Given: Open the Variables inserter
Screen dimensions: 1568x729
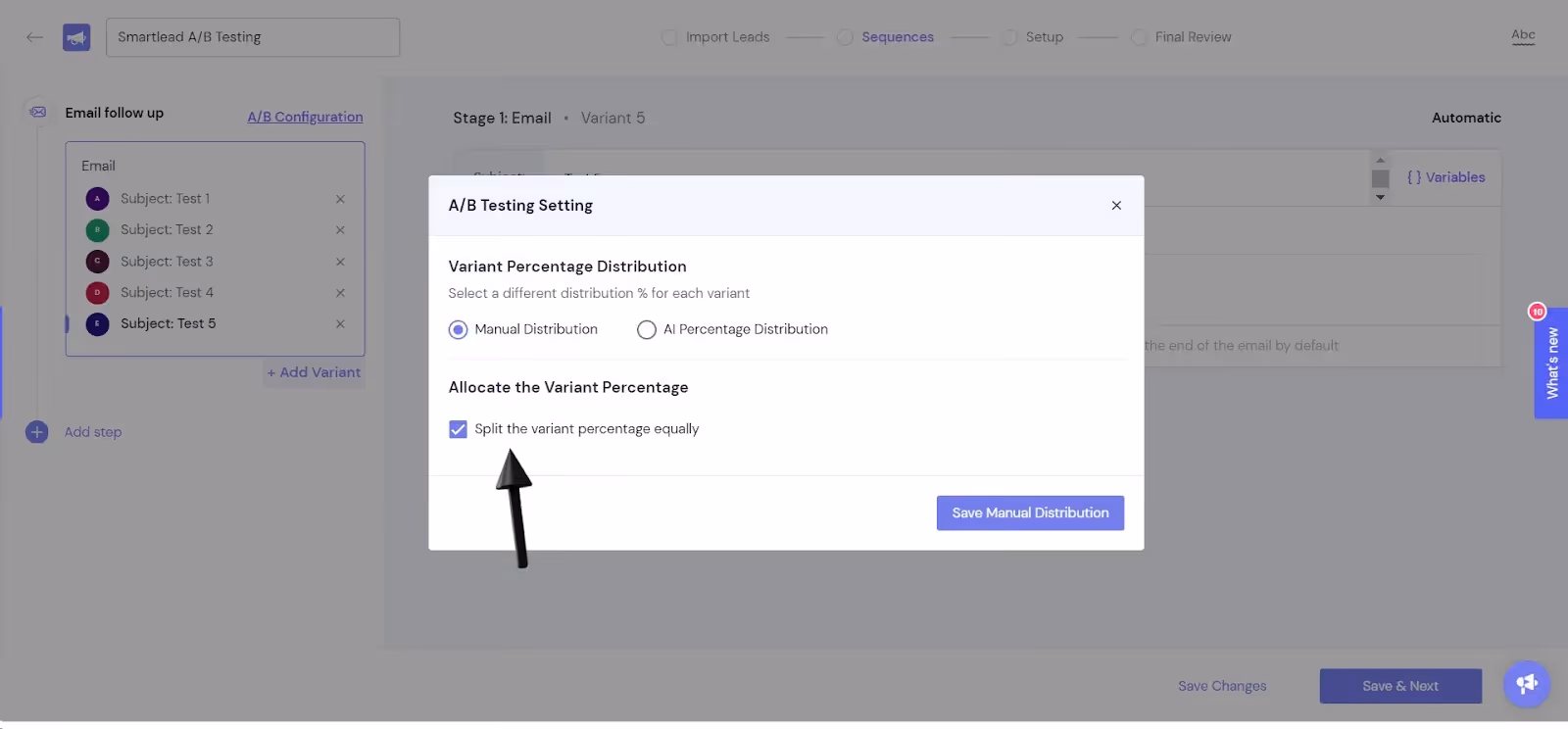Looking at the screenshot, I should point(1446,177).
